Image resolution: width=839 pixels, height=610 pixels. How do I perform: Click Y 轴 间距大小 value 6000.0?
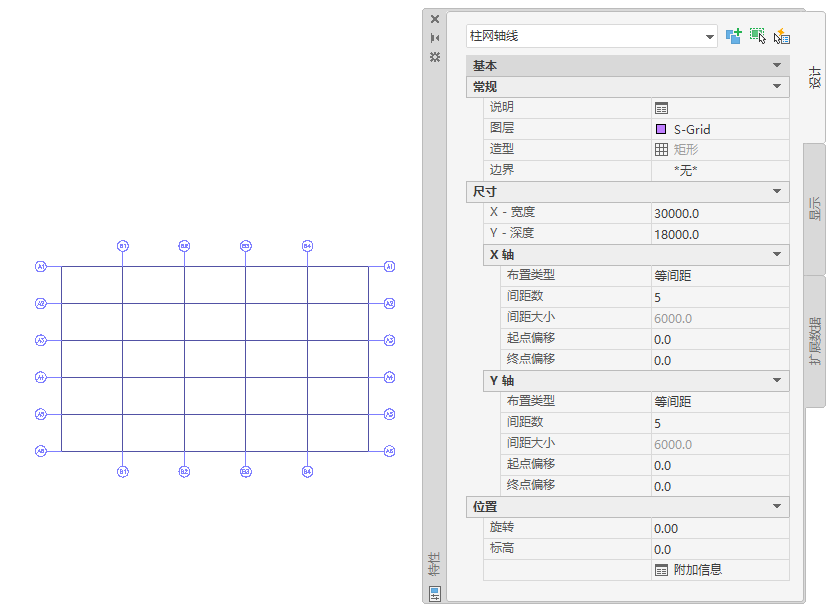(x=720, y=444)
